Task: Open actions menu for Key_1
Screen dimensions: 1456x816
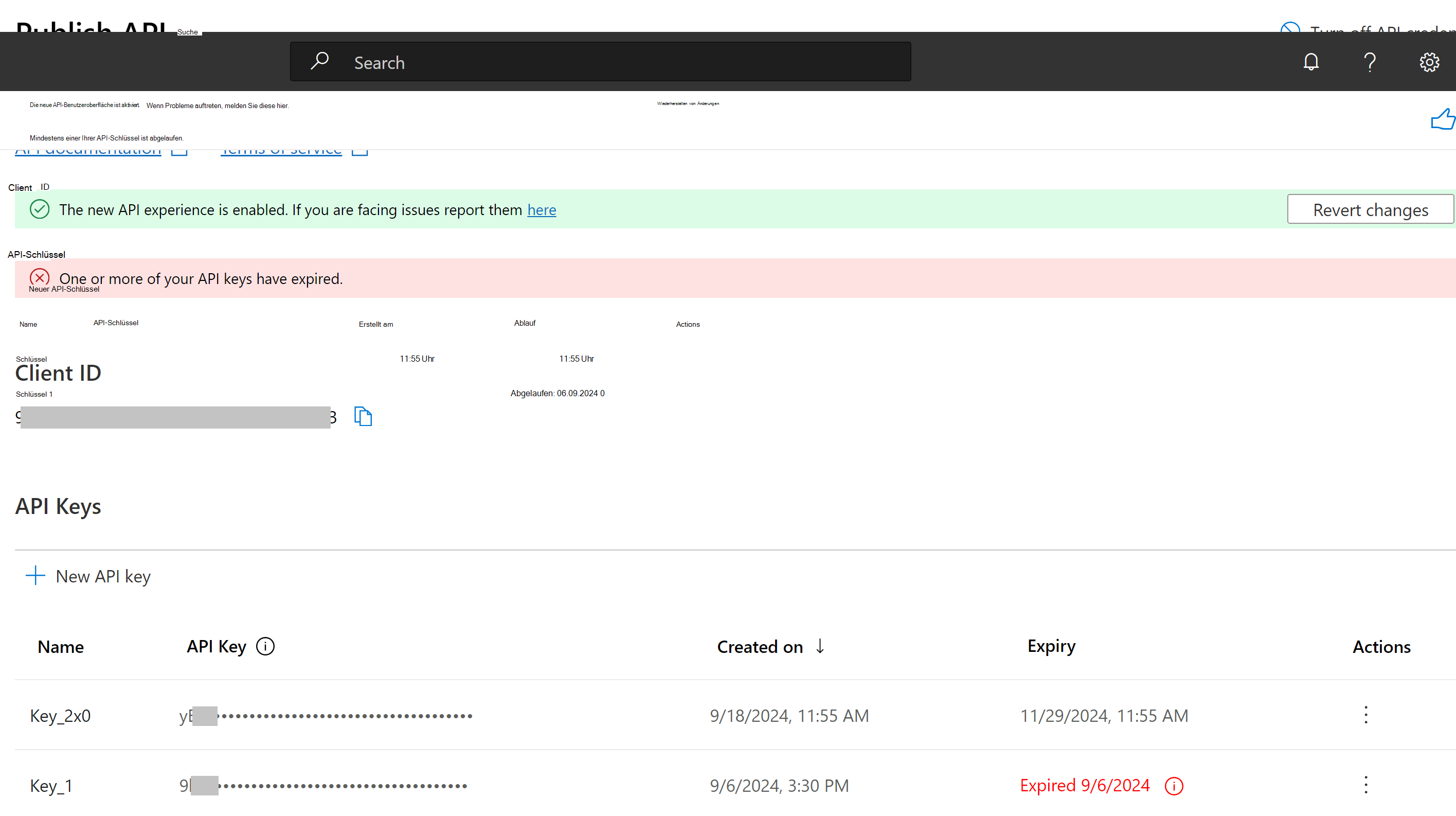Action: pos(1366,785)
